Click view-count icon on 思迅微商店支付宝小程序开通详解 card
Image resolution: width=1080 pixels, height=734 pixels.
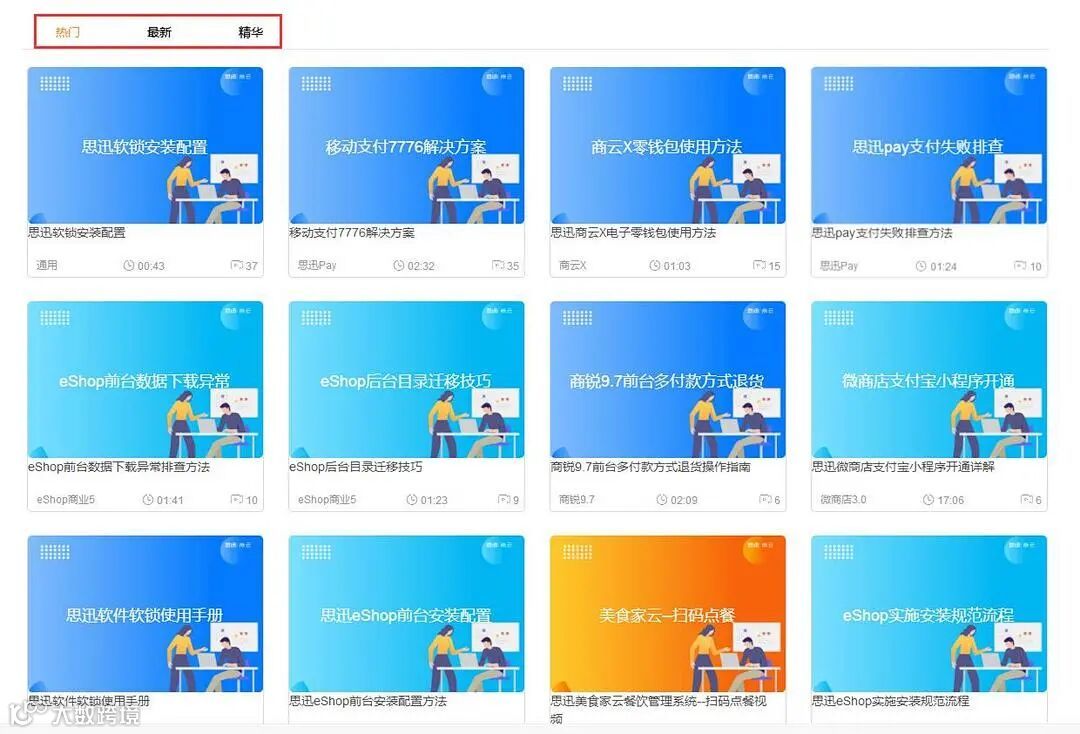[1027, 499]
